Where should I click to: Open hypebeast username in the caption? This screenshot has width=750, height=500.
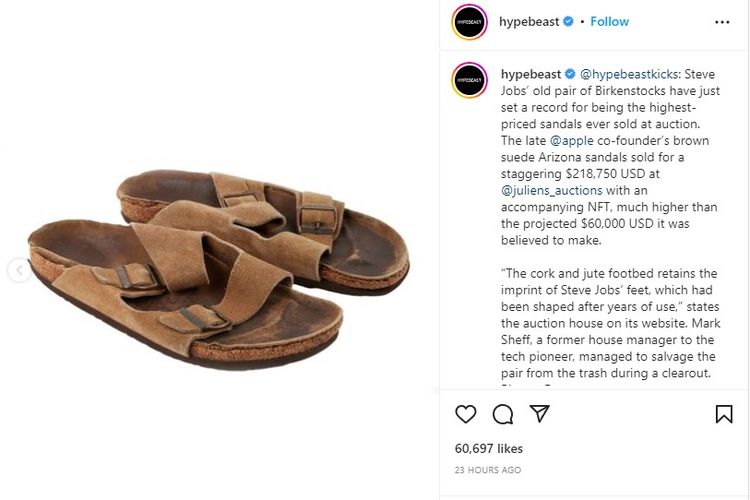(530, 74)
